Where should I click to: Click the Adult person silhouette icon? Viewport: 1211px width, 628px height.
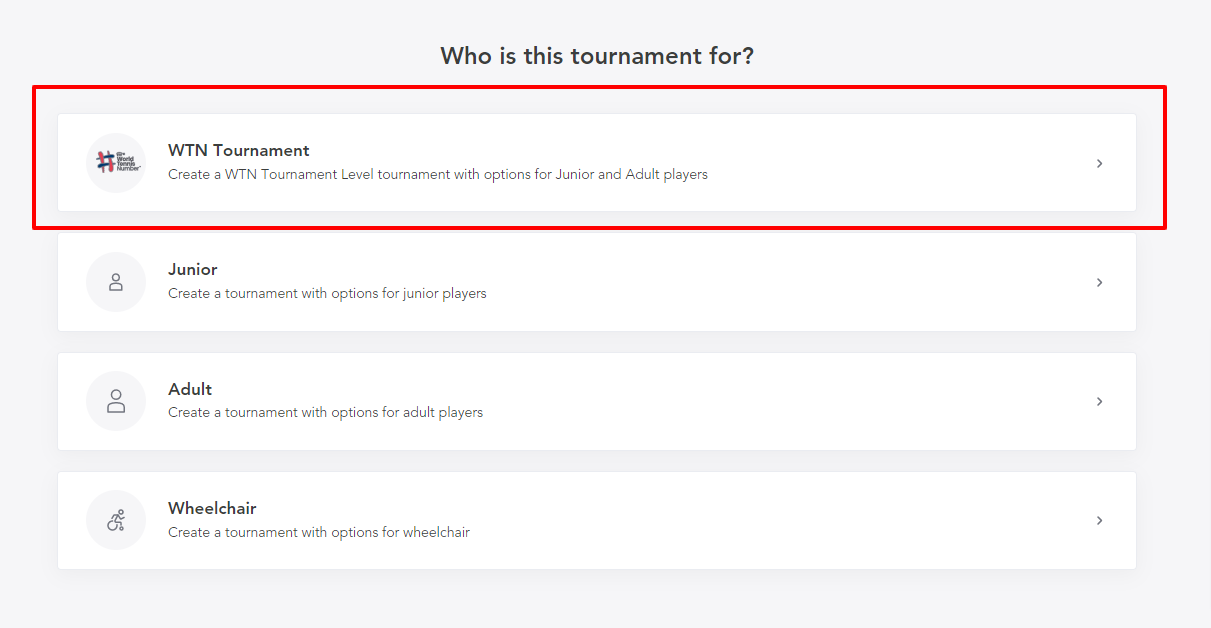click(x=116, y=401)
